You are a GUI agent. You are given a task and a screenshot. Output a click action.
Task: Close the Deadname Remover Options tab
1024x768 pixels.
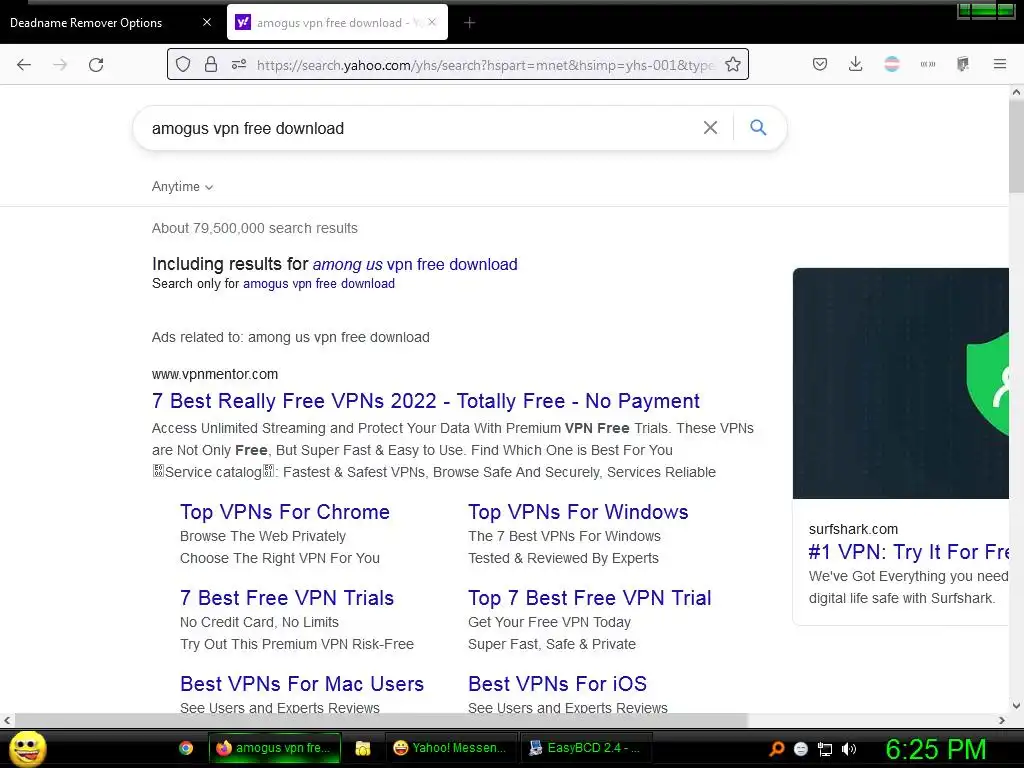[x=207, y=22]
